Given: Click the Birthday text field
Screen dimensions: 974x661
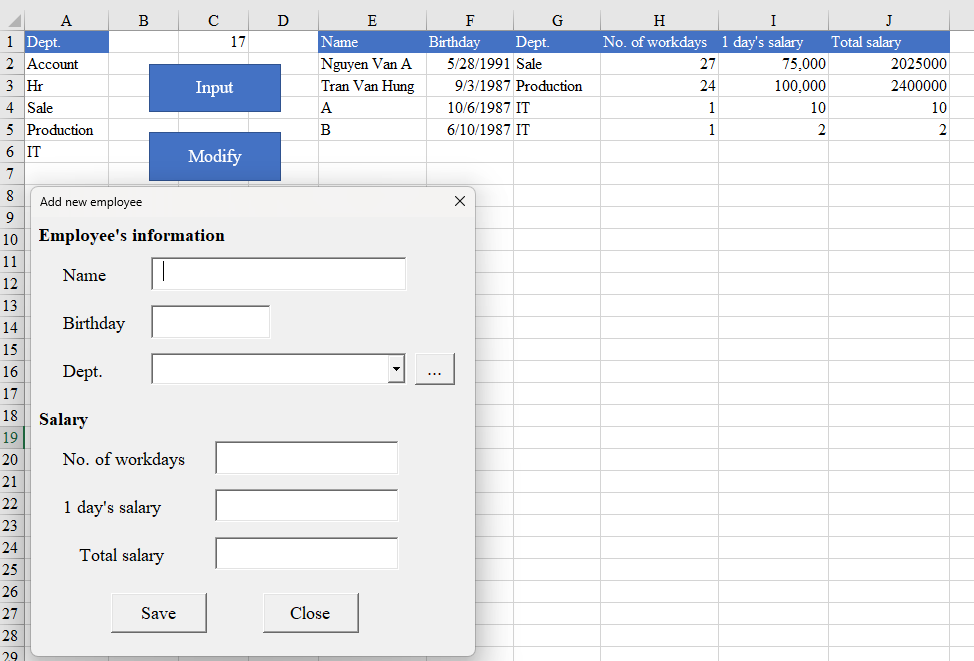Looking at the screenshot, I should tap(211, 322).
